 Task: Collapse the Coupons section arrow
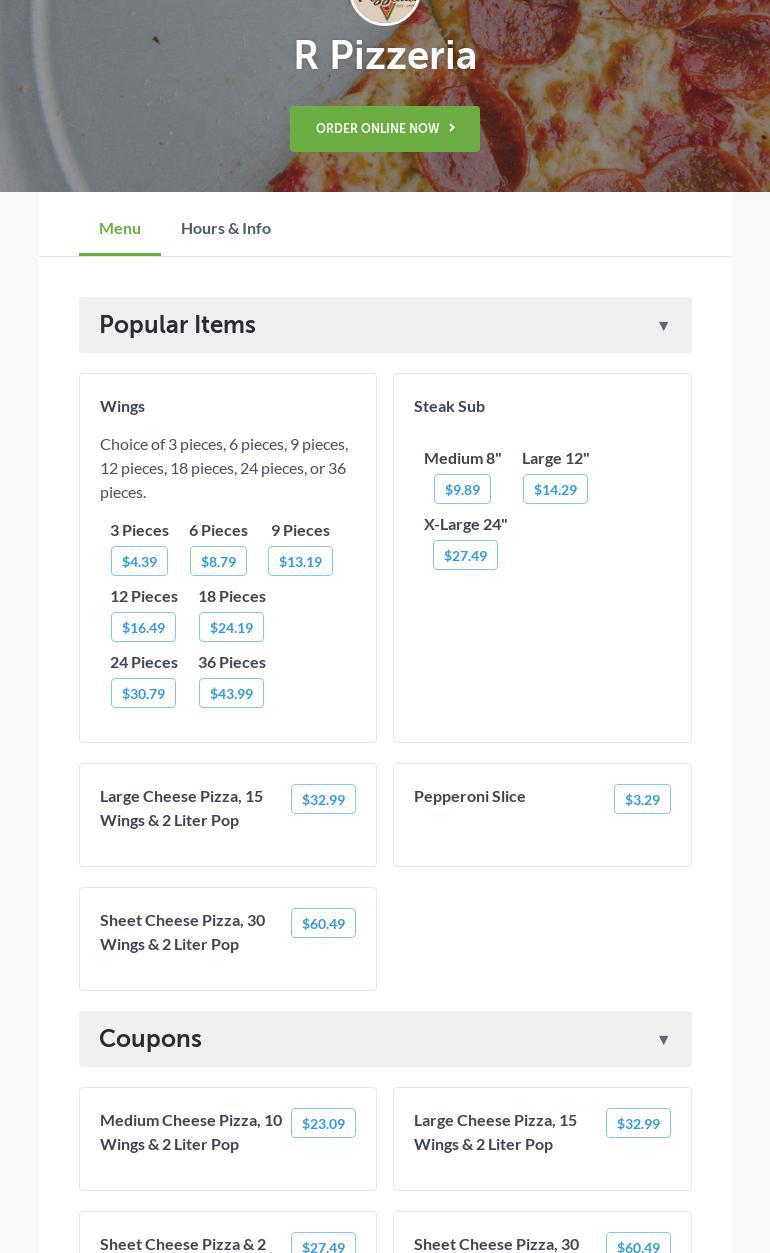pyautogui.click(x=663, y=1040)
